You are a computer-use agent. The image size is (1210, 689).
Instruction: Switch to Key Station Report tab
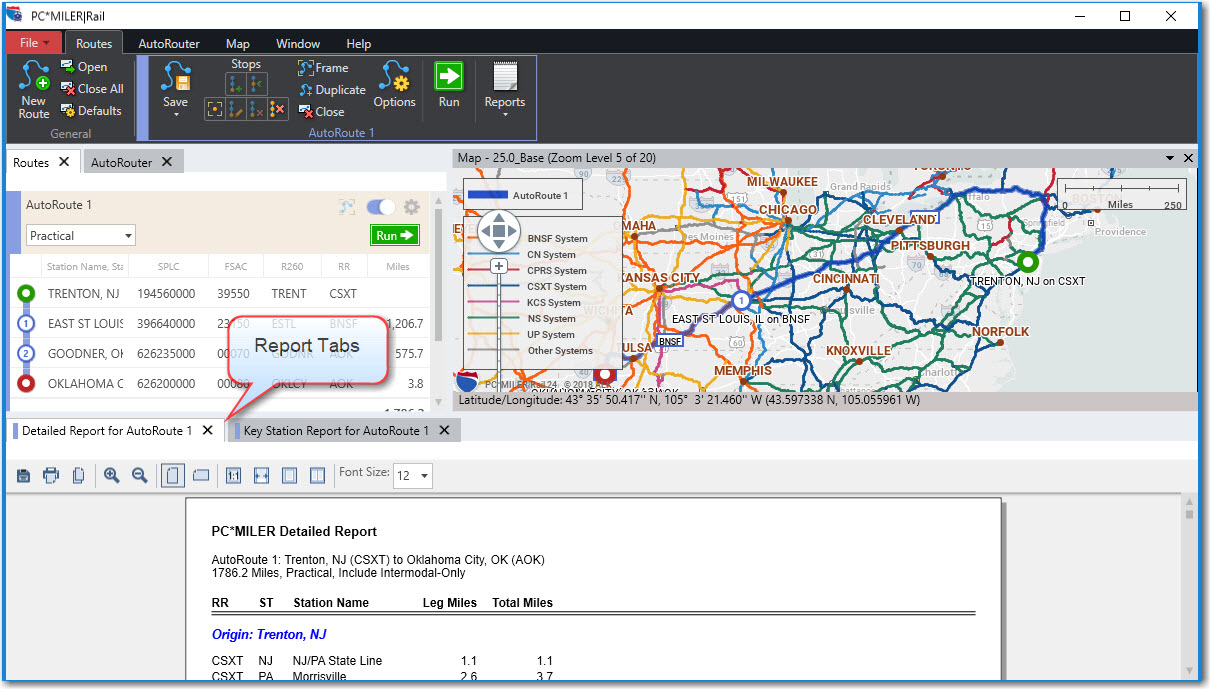(335, 431)
